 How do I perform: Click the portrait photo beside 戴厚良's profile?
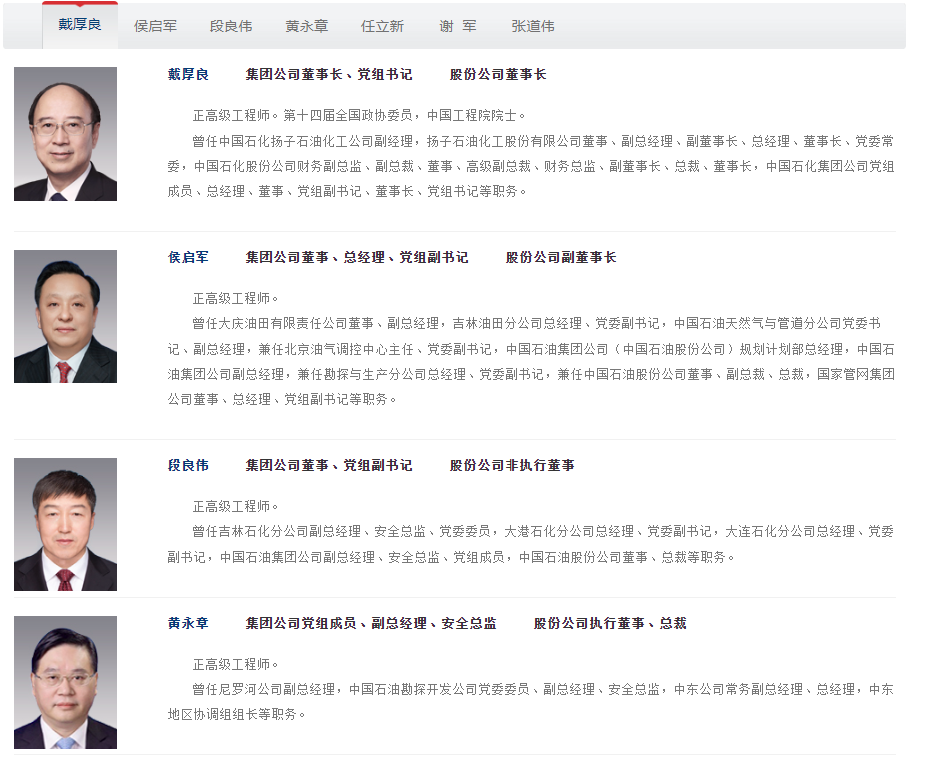pyautogui.click(x=65, y=134)
